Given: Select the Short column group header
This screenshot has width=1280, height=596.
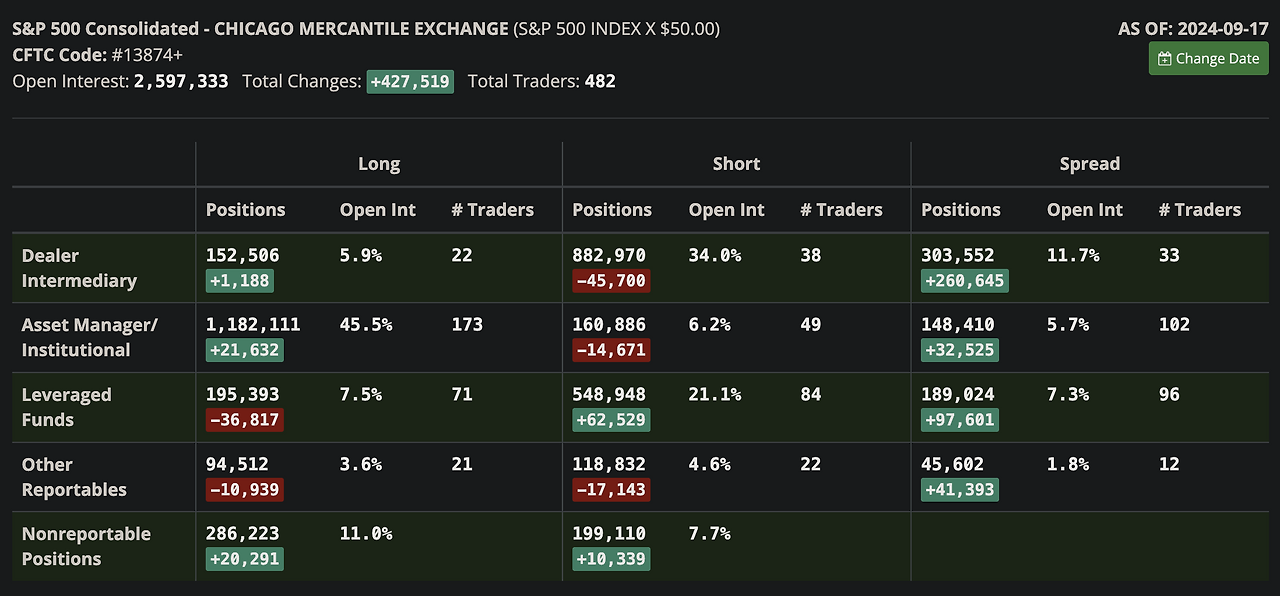Looking at the screenshot, I should [x=736, y=164].
